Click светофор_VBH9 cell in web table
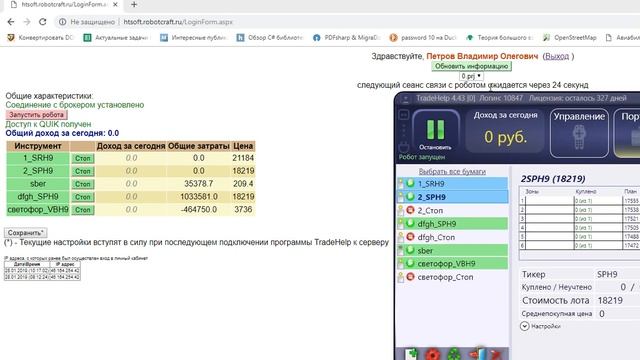This screenshot has width=640, height=360. coord(38,209)
